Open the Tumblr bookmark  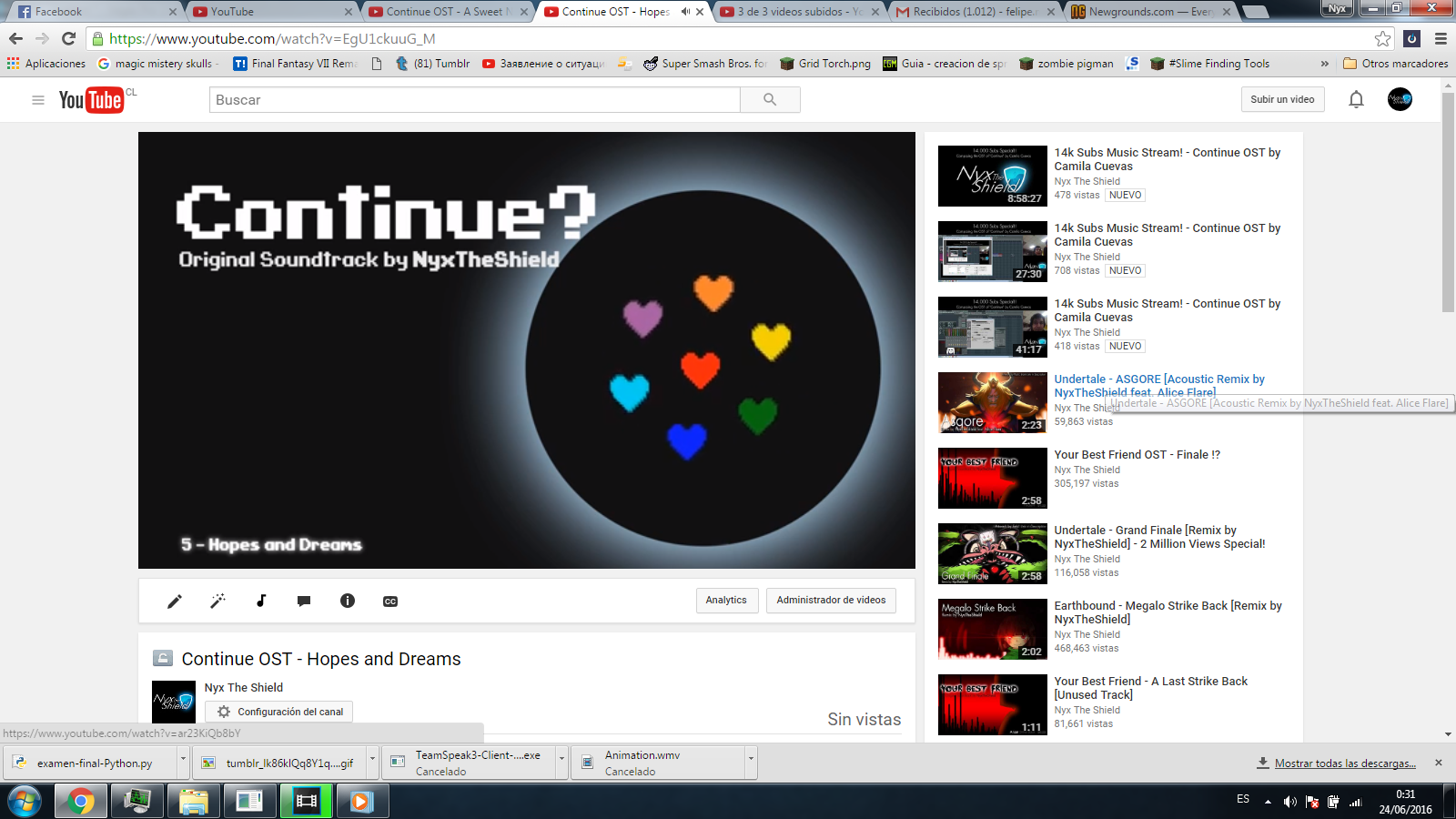tap(432, 64)
